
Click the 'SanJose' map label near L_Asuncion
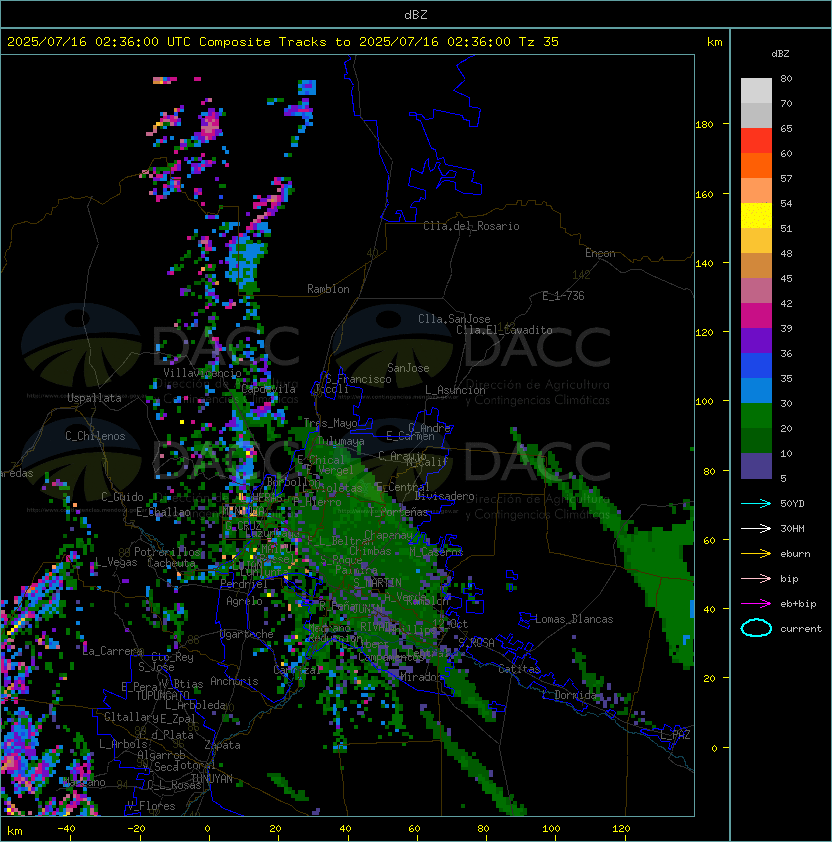pyautogui.click(x=408, y=368)
